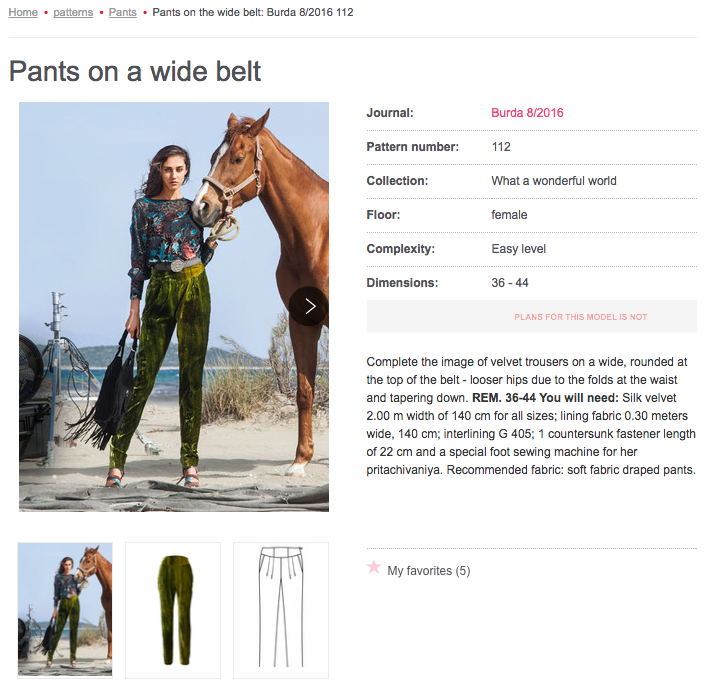Click the current page breadcrumb text
The image size is (710, 688).
252,13
